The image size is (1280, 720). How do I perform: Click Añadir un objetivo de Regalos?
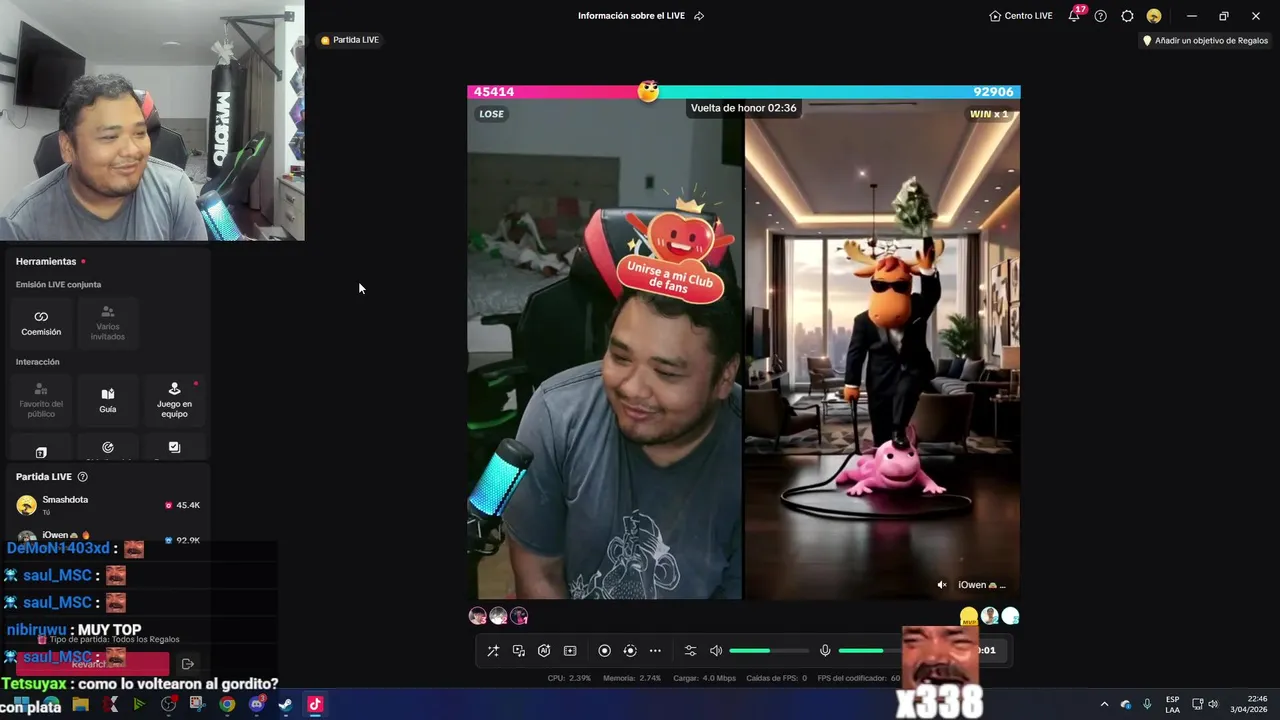click(x=1205, y=41)
